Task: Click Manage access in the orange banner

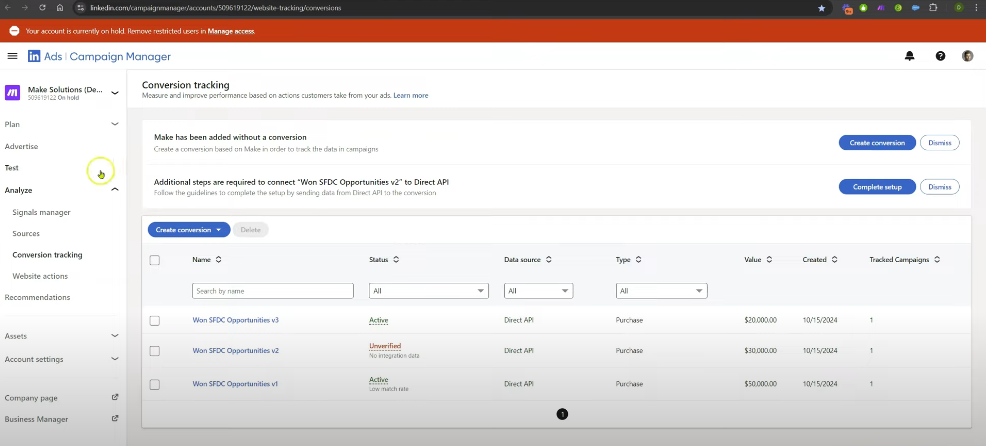Action: pyautogui.click(x=231, y=31)
